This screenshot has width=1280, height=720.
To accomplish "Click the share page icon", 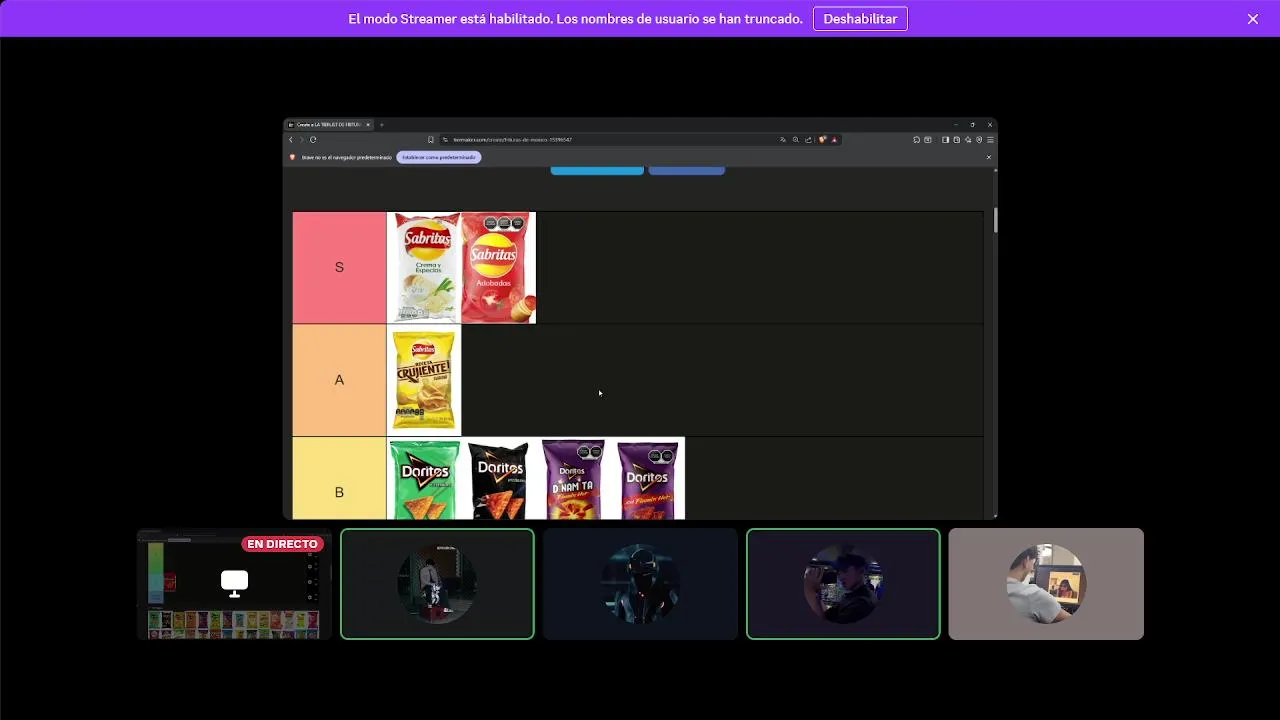I will [808, 140].
